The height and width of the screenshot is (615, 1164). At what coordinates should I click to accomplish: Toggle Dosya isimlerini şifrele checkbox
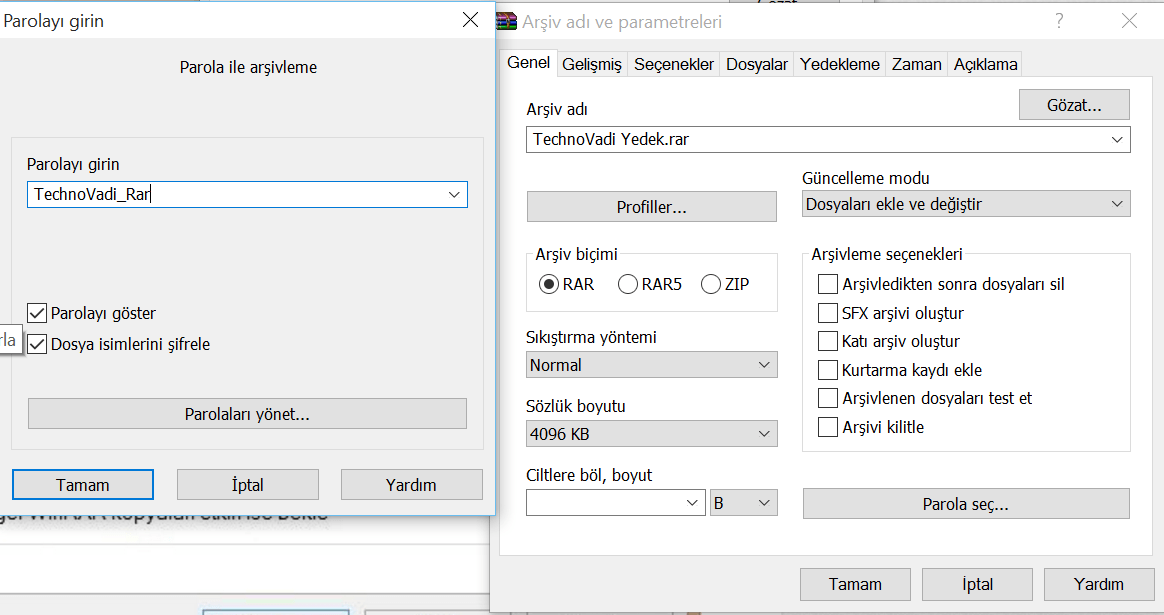(38, 344)
